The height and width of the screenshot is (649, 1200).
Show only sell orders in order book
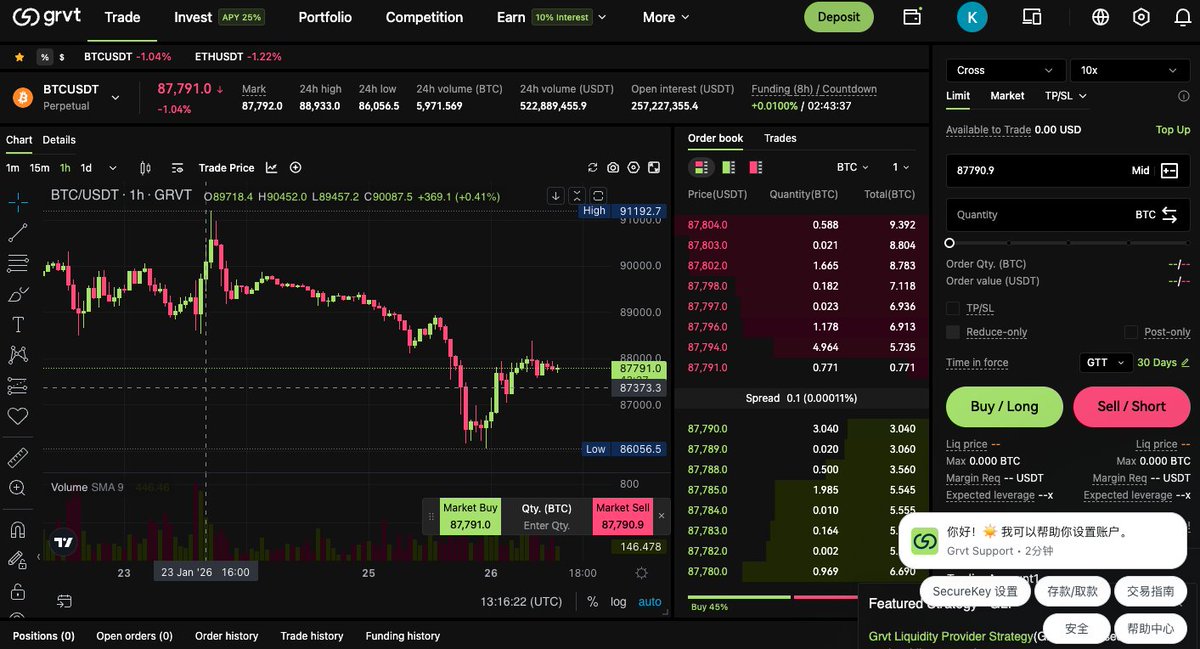pos(755,167)
